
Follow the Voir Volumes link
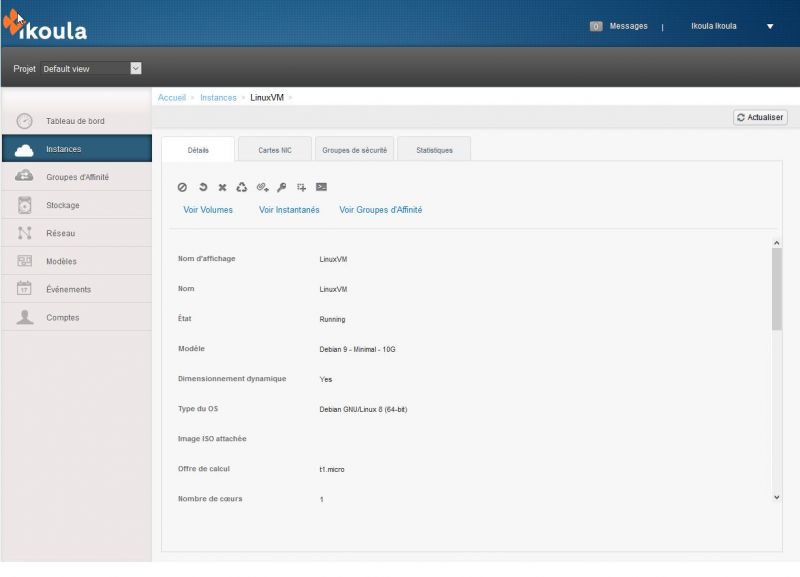[208, 210]
